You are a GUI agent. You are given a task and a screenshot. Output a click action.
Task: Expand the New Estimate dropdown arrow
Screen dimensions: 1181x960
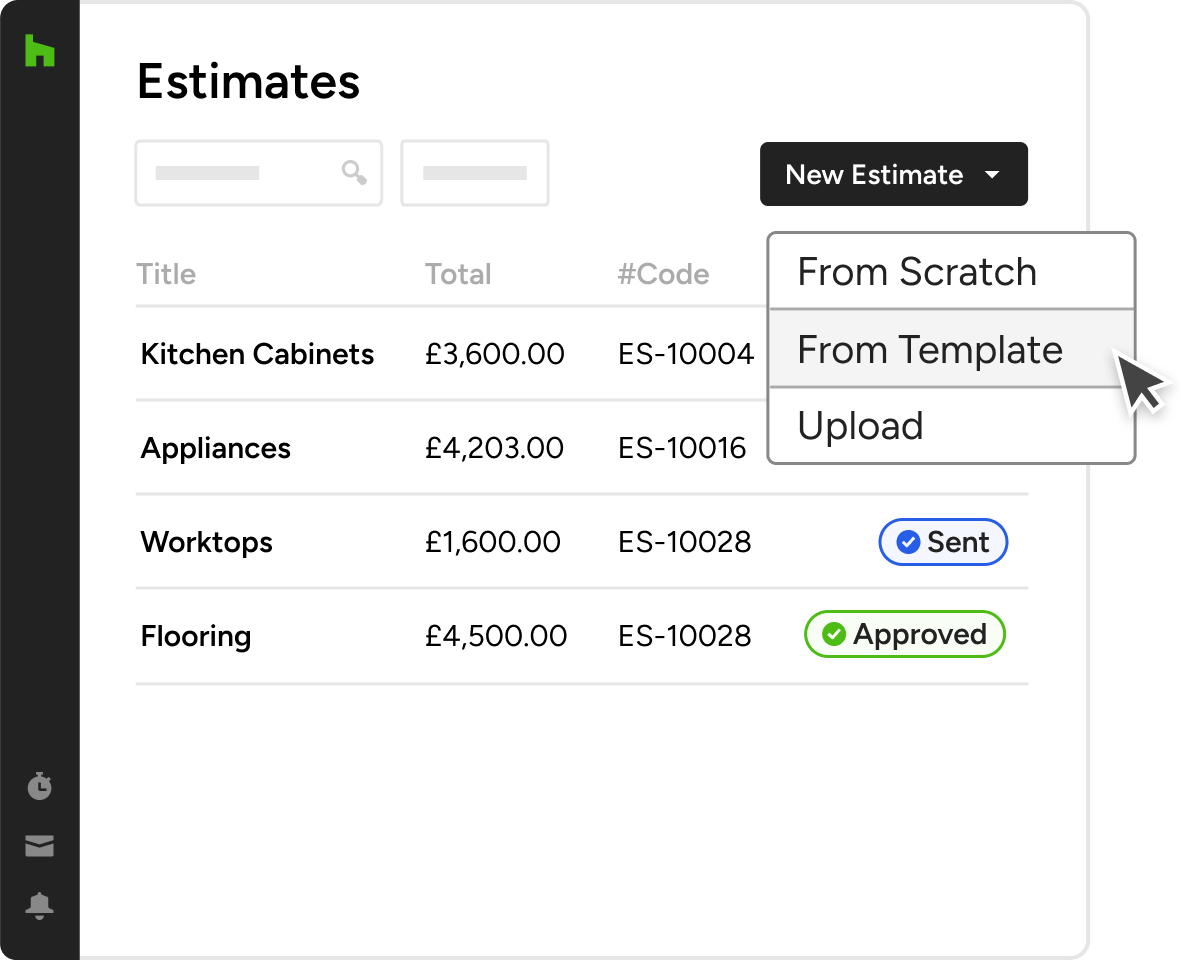(x=992, y=175)
